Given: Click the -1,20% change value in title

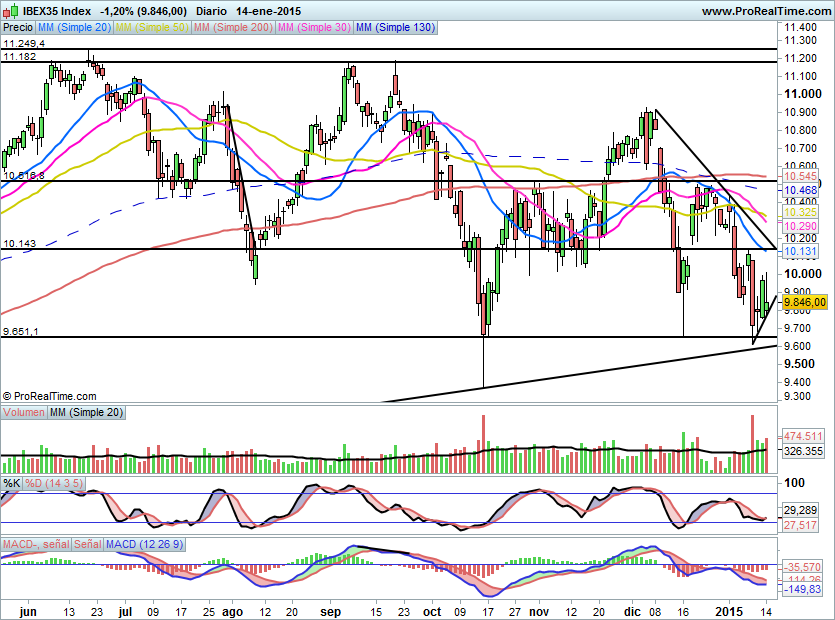Looking at the screenshot, I should point(115,11).
